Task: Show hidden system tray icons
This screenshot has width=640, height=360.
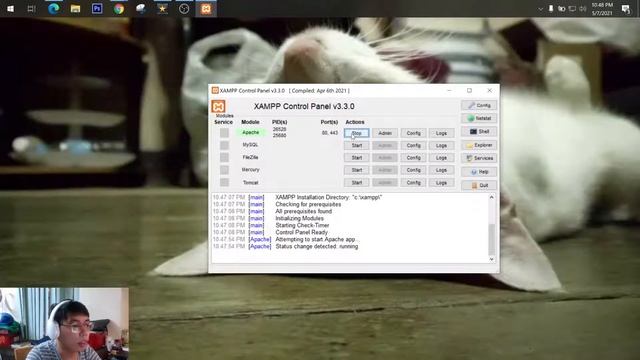Action: (540, 9)
